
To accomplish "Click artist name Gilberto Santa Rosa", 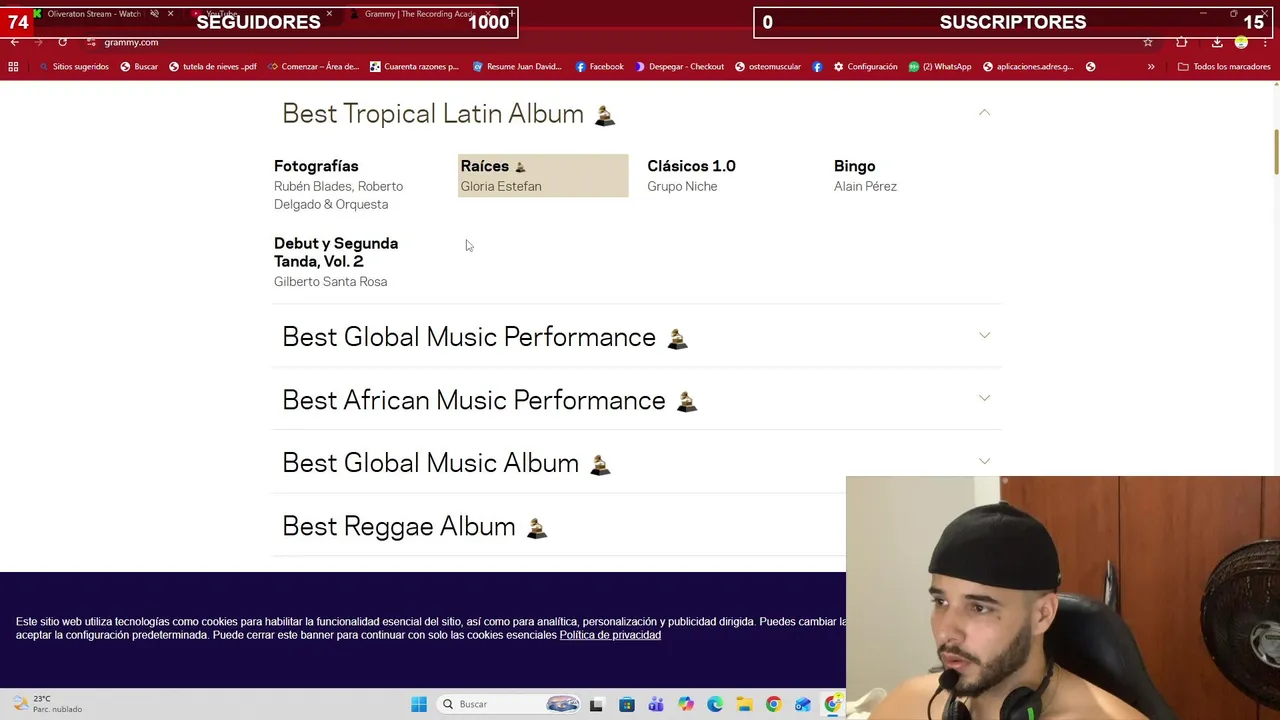I will [330, 282].
